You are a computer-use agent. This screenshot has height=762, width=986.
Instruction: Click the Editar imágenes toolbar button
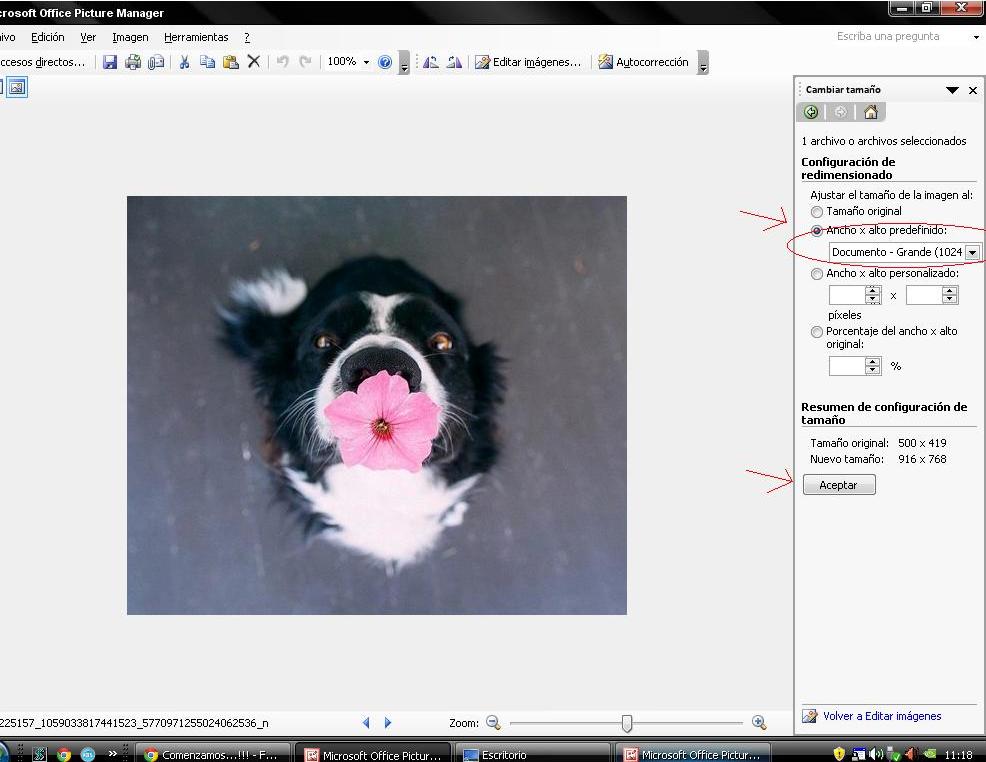click(x=528, y=62)
